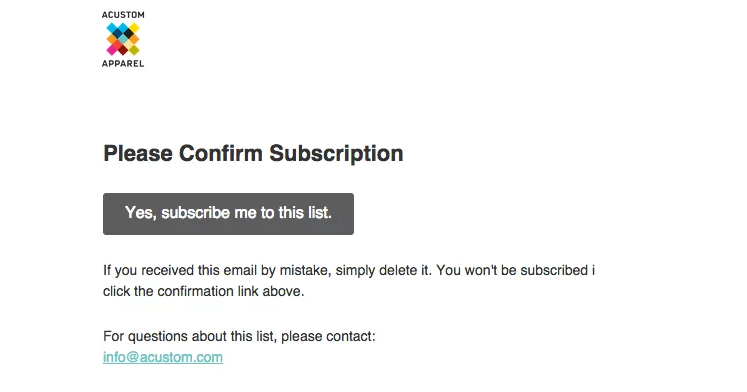
Task: Click the black diamond in the logo
Action: pos(129,33)
